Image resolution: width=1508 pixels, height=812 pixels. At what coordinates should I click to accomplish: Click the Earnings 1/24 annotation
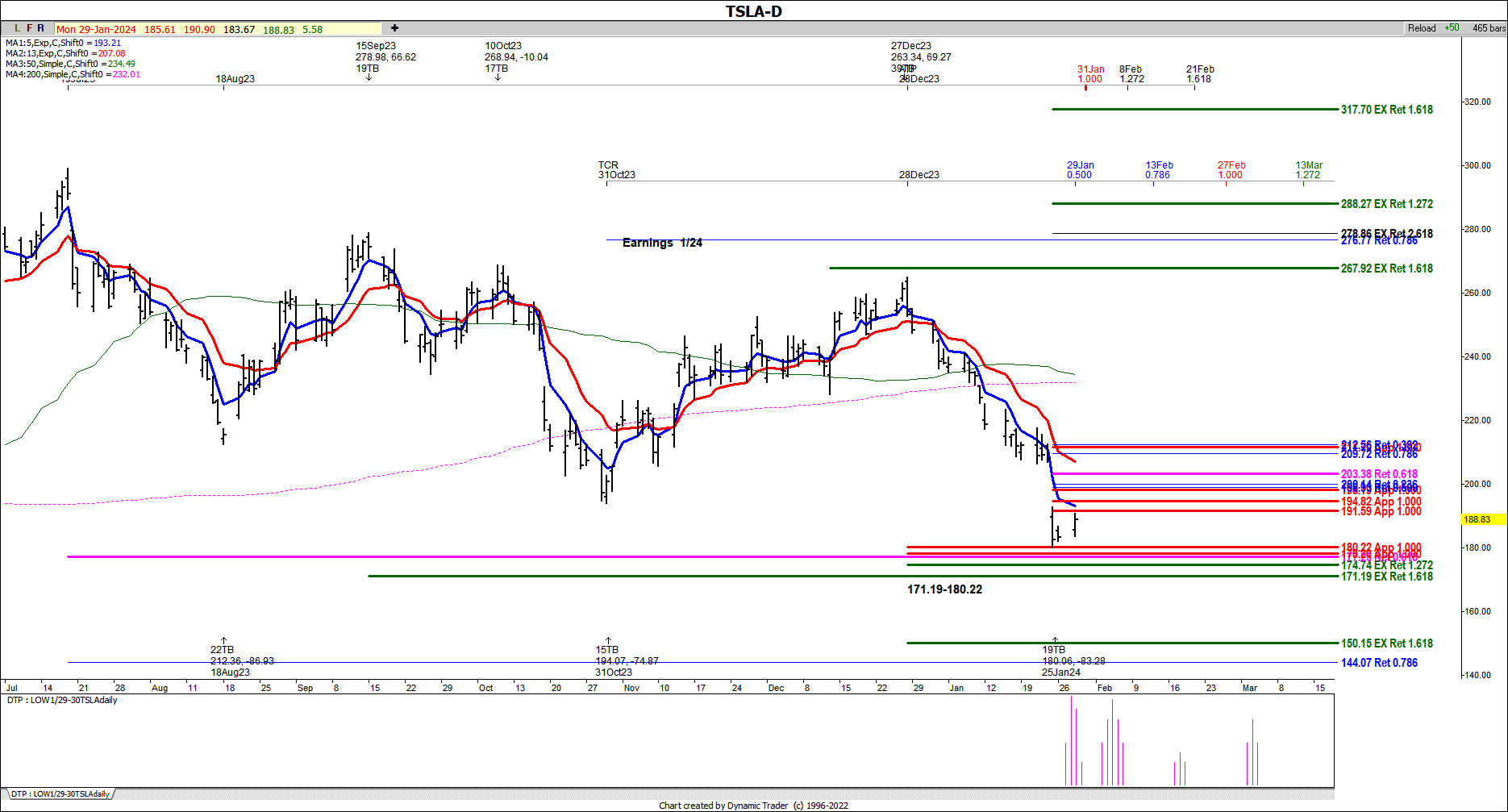pos(662,243)
